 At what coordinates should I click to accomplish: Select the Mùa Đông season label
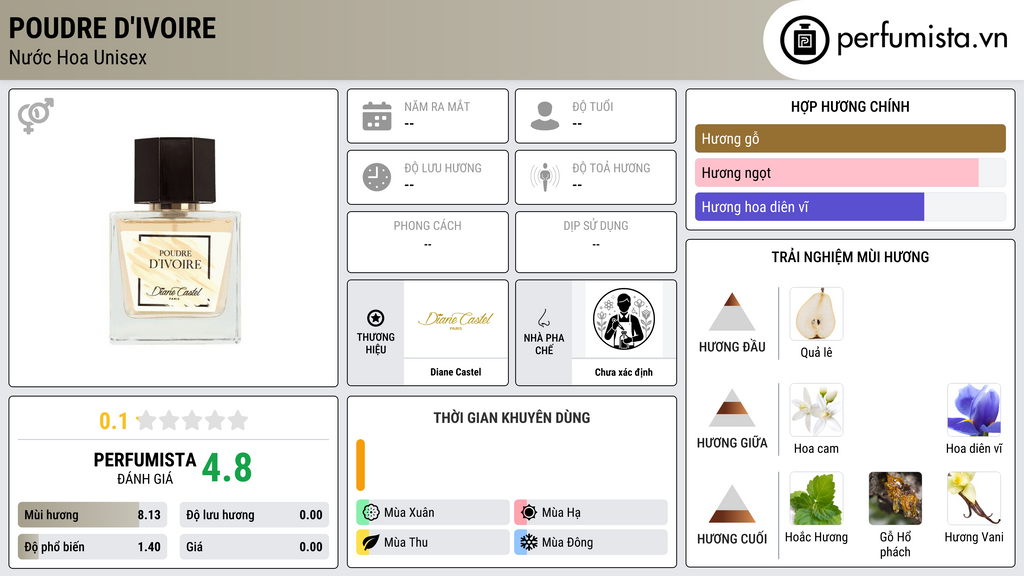(567, 542)
